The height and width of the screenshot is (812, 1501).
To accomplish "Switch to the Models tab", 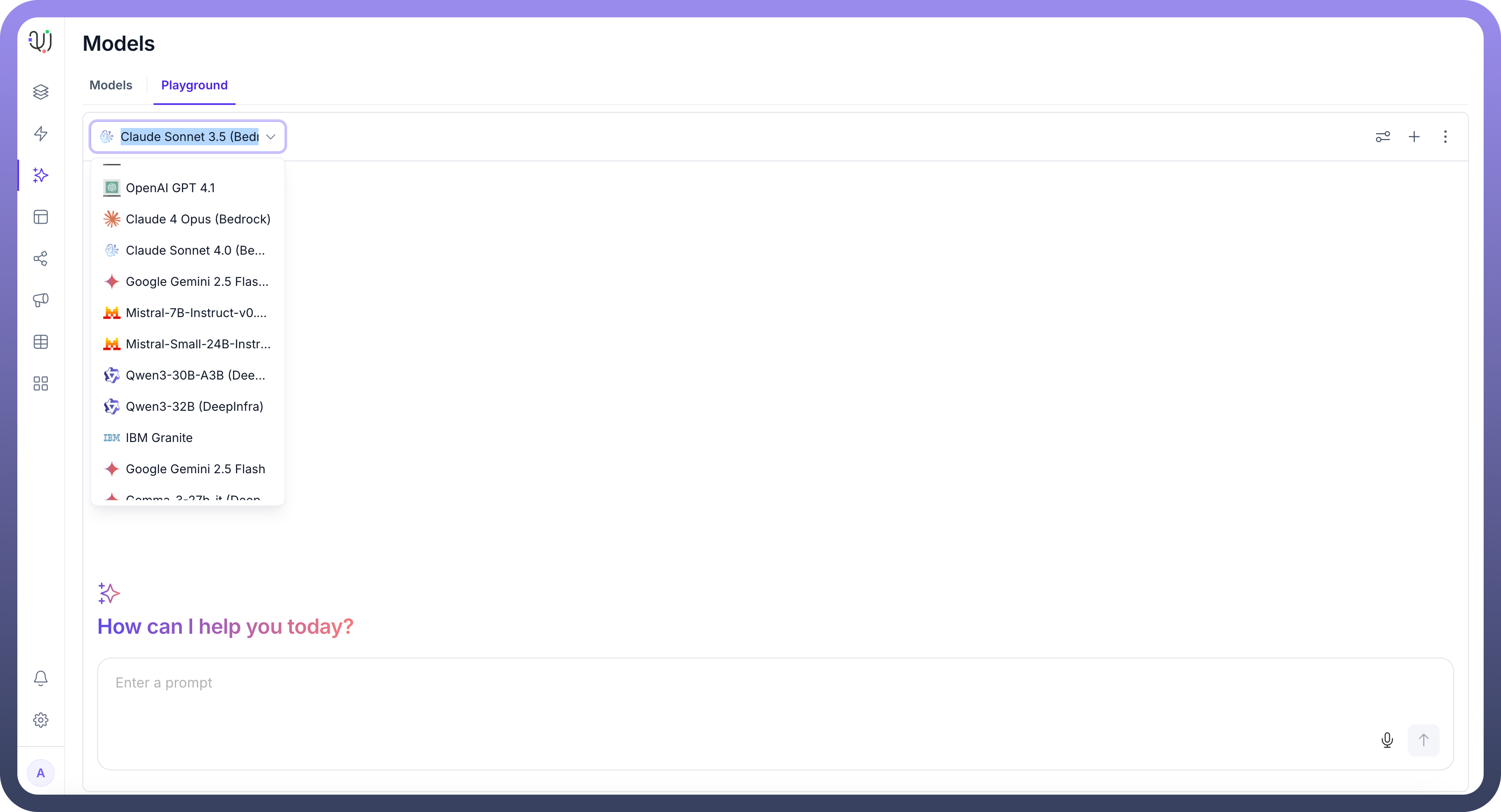I will (x=111, y=85).
